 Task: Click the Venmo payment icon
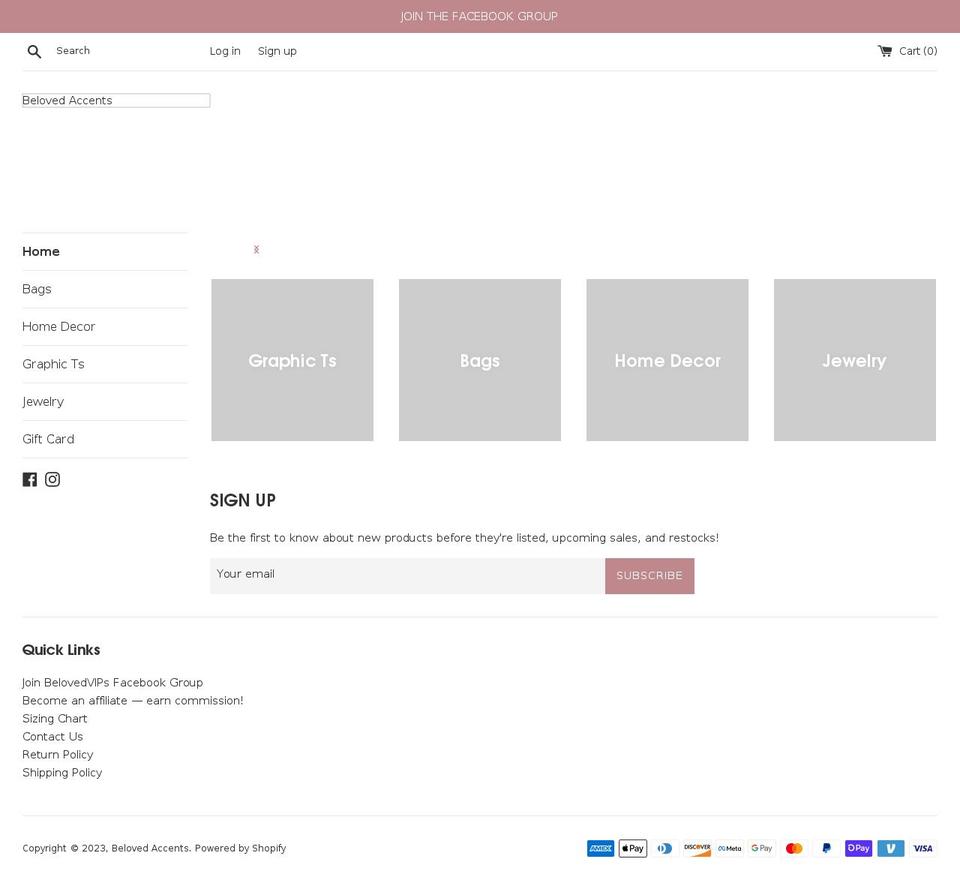point(890,848)
